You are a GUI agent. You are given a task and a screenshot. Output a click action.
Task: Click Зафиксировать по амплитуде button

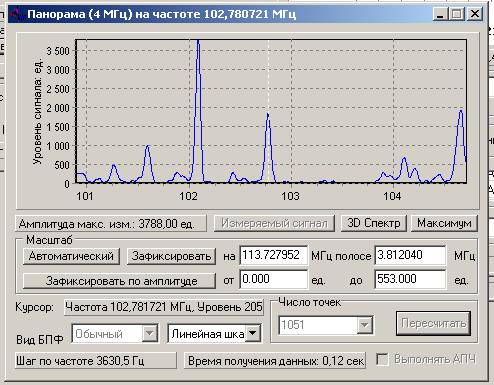click(119, 281)
